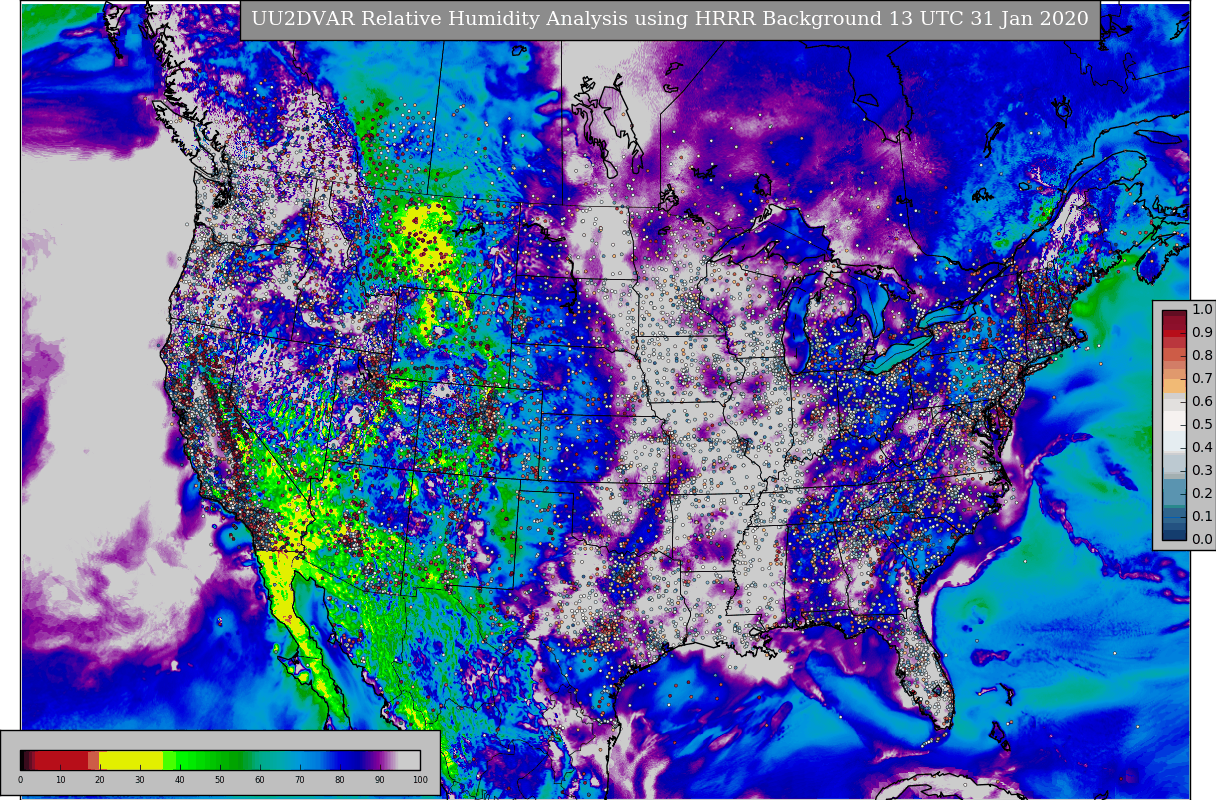Select the light grey segment near 100
Viewport: 1216px width, 800px height.
coord(409,760)
